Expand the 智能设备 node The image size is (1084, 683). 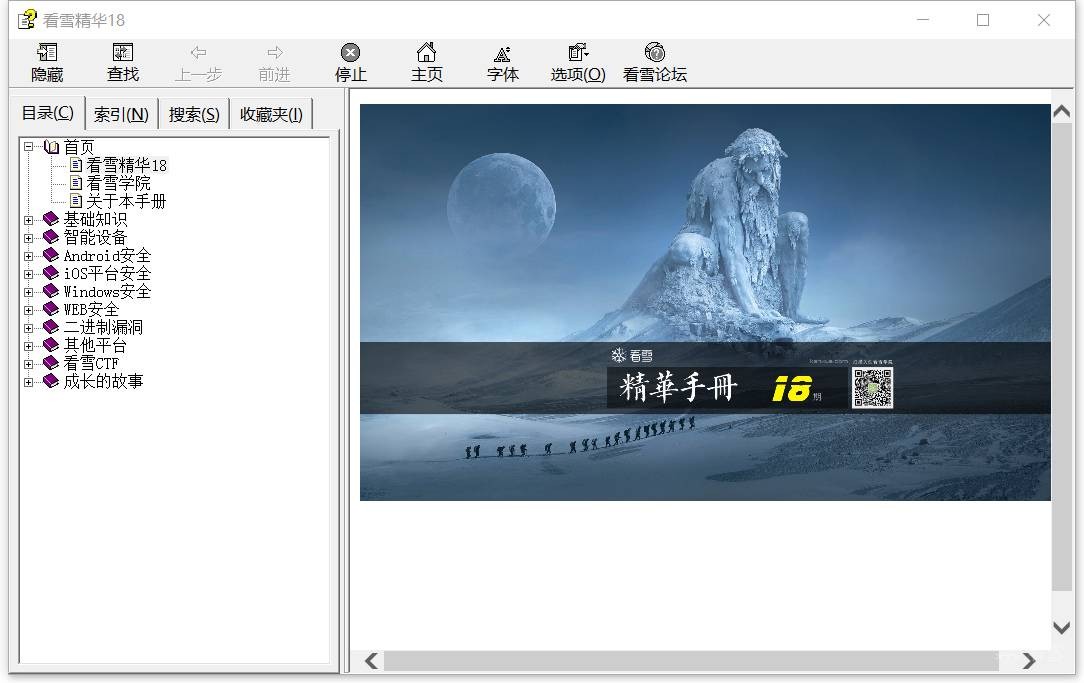click(28, 238)
